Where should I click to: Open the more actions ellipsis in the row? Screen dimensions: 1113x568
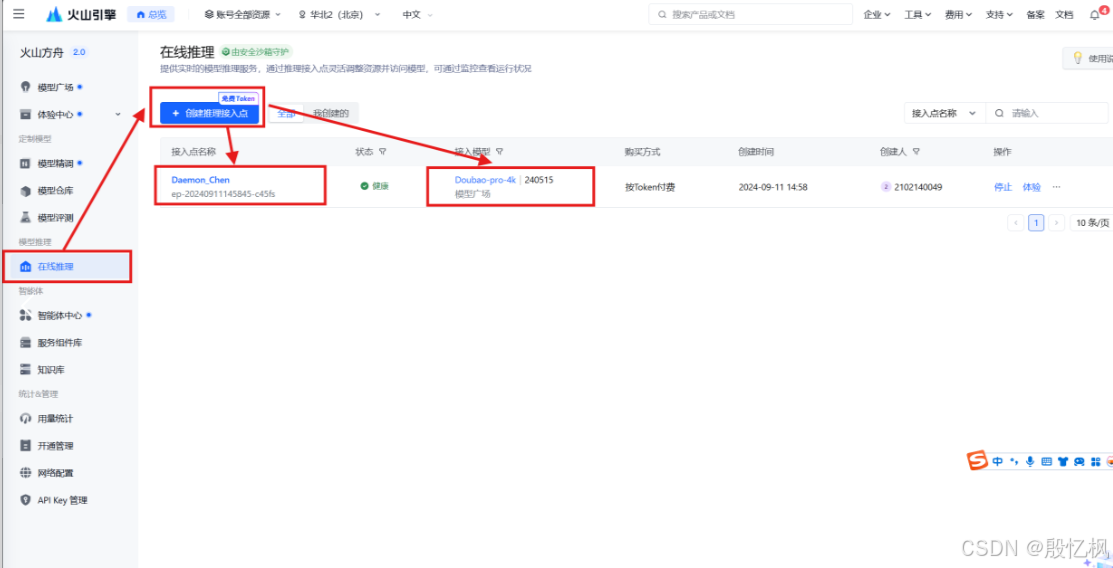(x=1056, y=187)
